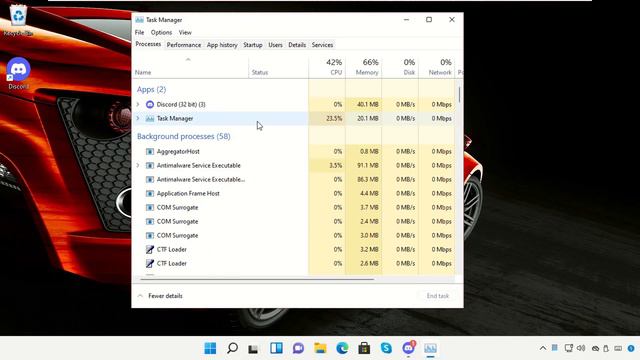This screenshot has width=640, height=360.
Task: Click the Background processes (58) heading
Action: point(184,136)
